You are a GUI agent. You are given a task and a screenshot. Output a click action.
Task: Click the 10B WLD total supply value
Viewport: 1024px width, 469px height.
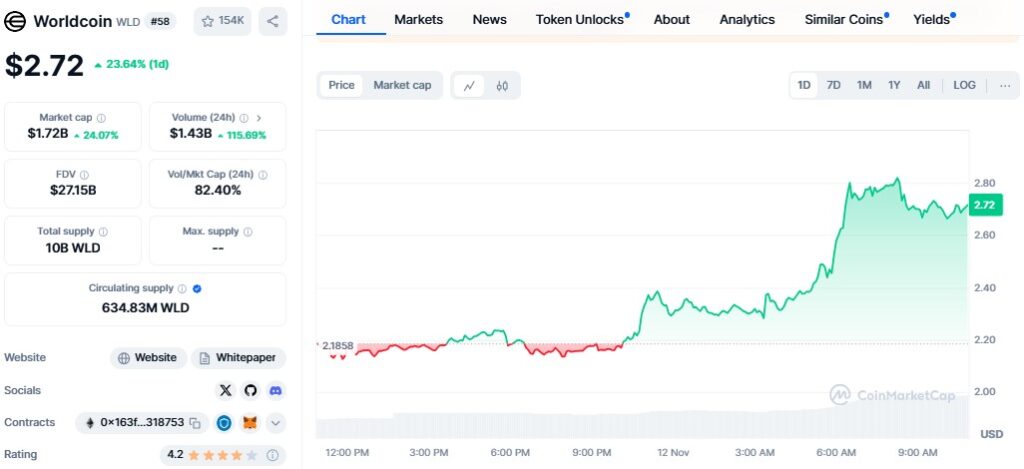point(72,248)
